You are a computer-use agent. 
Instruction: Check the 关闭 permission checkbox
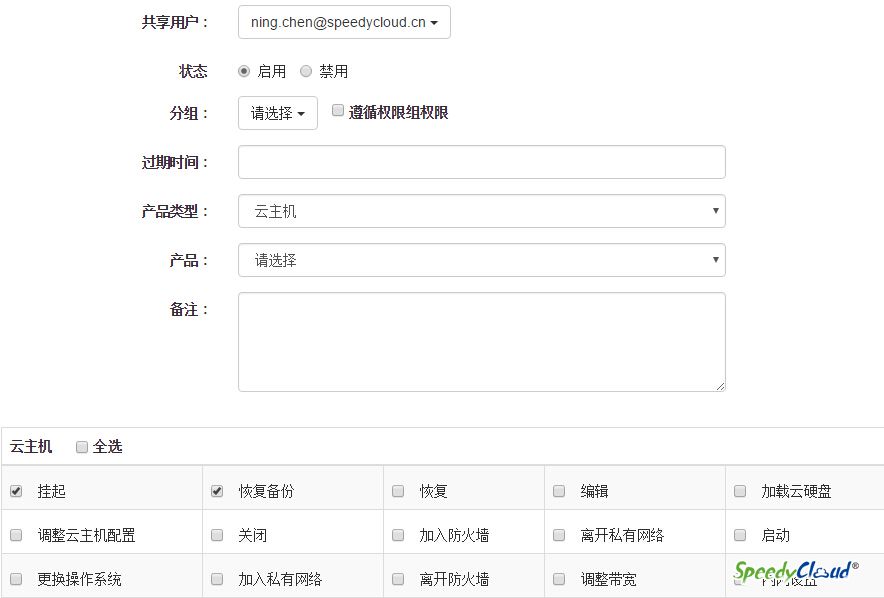[x=217, y=535]
